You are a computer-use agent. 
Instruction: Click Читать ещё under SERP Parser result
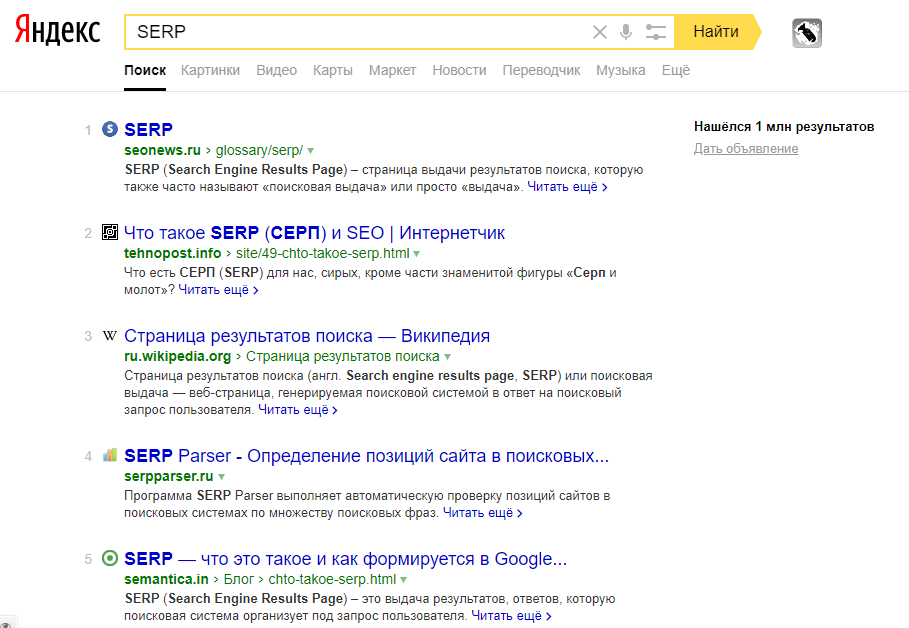coord(482,513)
